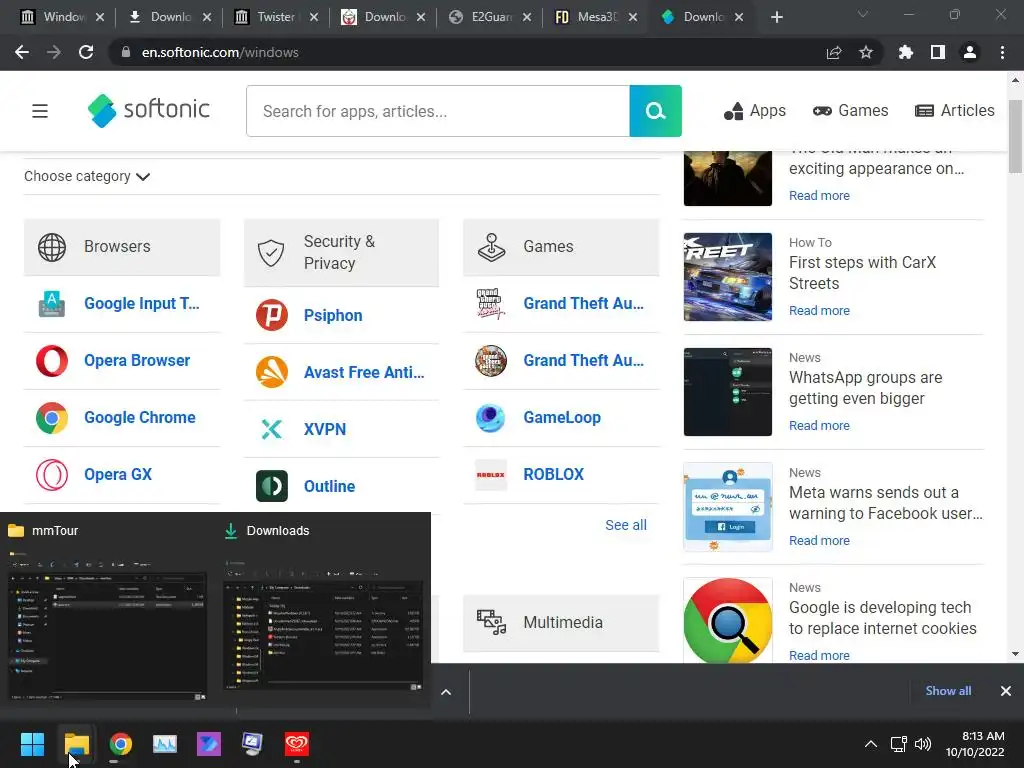The height and width of the screenshot is (768, 1024).
Task: Click the Chrome taskbar icon
Action: [x=120, y=744]
